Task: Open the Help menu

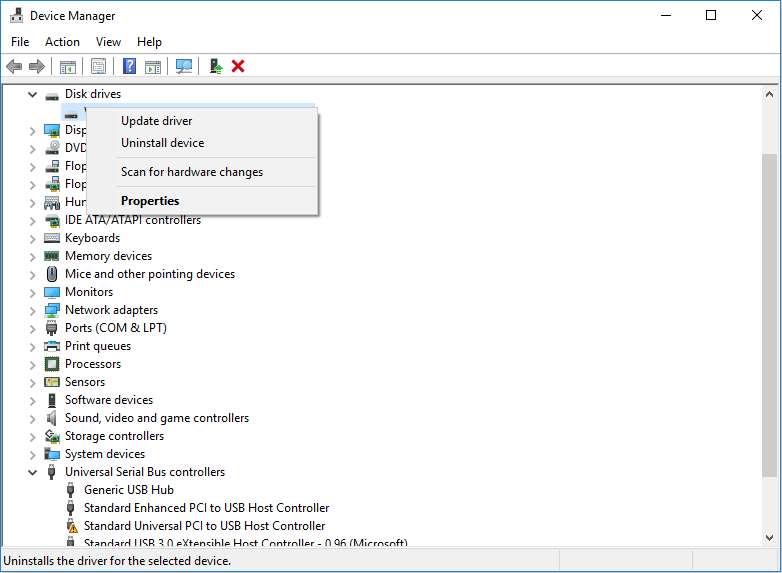Action: point(149,42)
